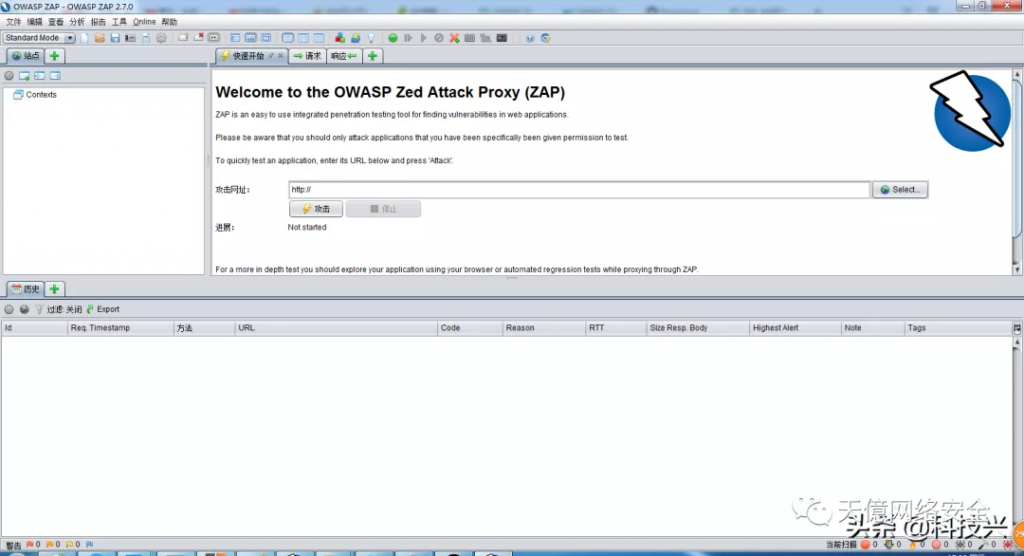Click the New Session toolbar icon

(x=85, y=38)
